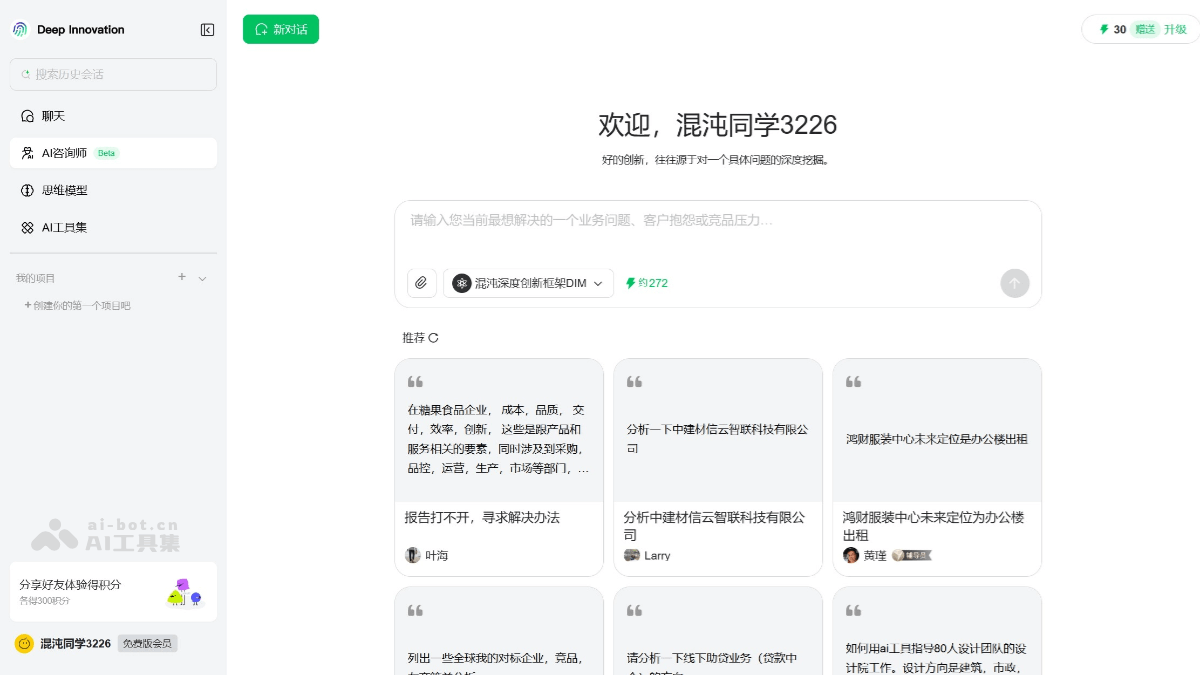Start a 新对话 with the green button
Screen dimensions: 1200x675
click(x=281, y=30)
